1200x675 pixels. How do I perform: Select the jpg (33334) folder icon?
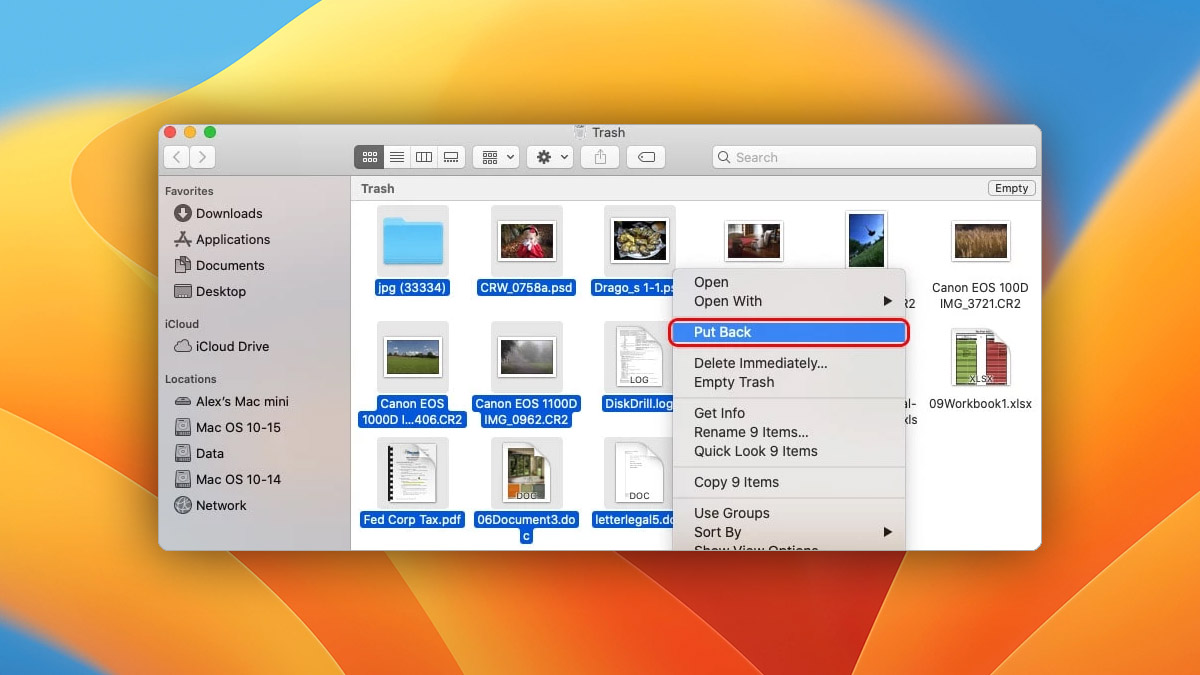[x=413, y=241]
